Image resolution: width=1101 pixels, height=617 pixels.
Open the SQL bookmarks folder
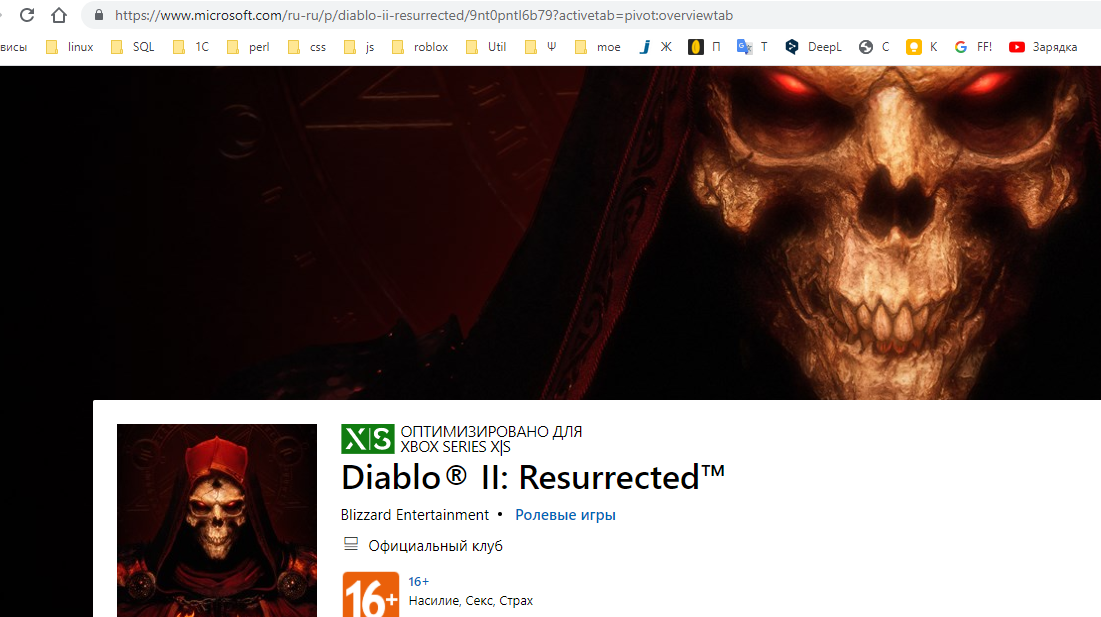click(133, 47)
